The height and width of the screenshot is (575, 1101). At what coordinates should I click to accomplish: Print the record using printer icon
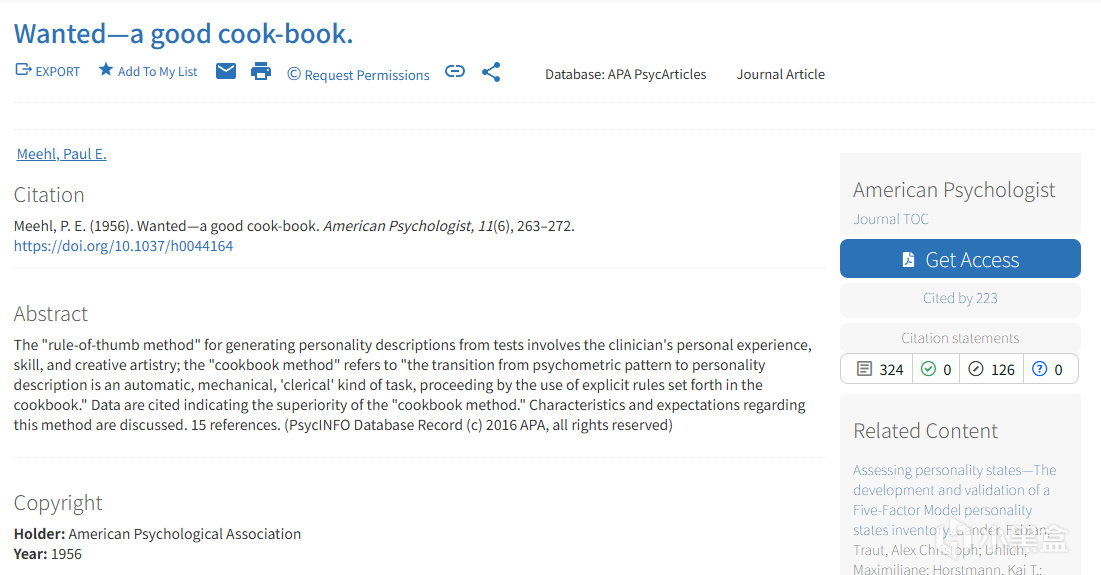pos(261,71)
